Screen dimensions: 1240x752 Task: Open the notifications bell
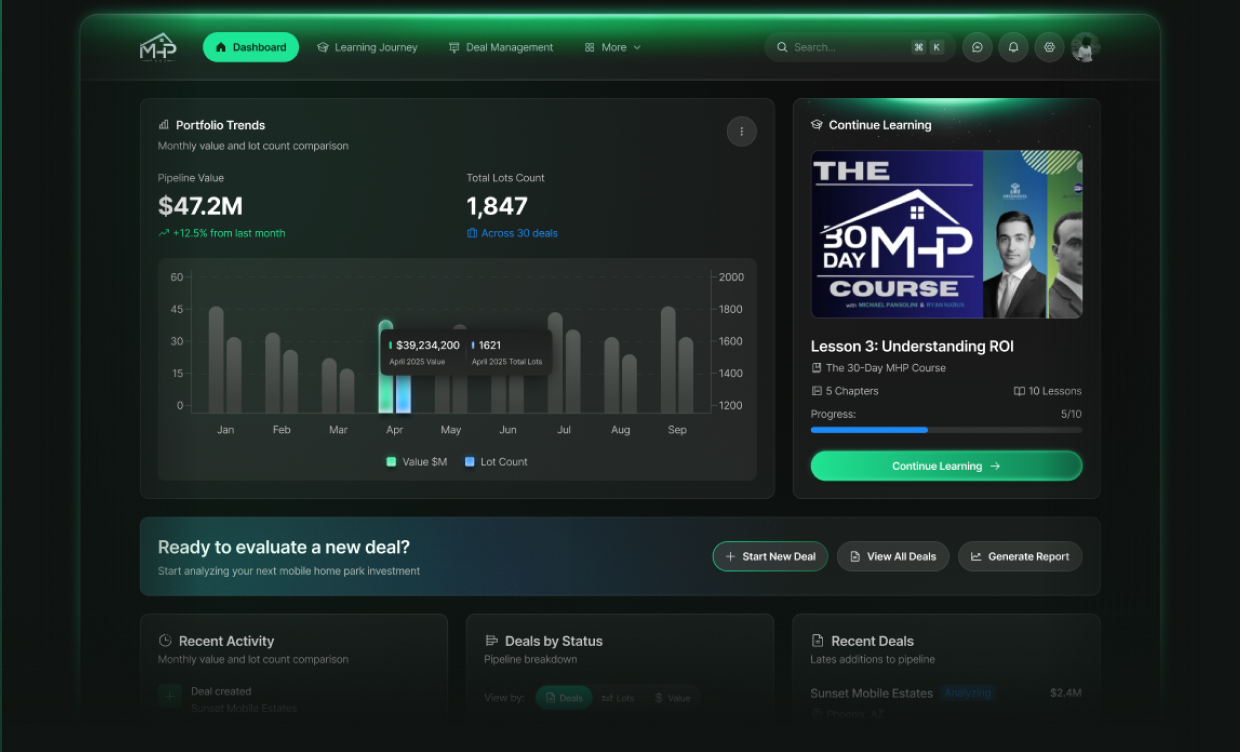[x=1013, y=47]
